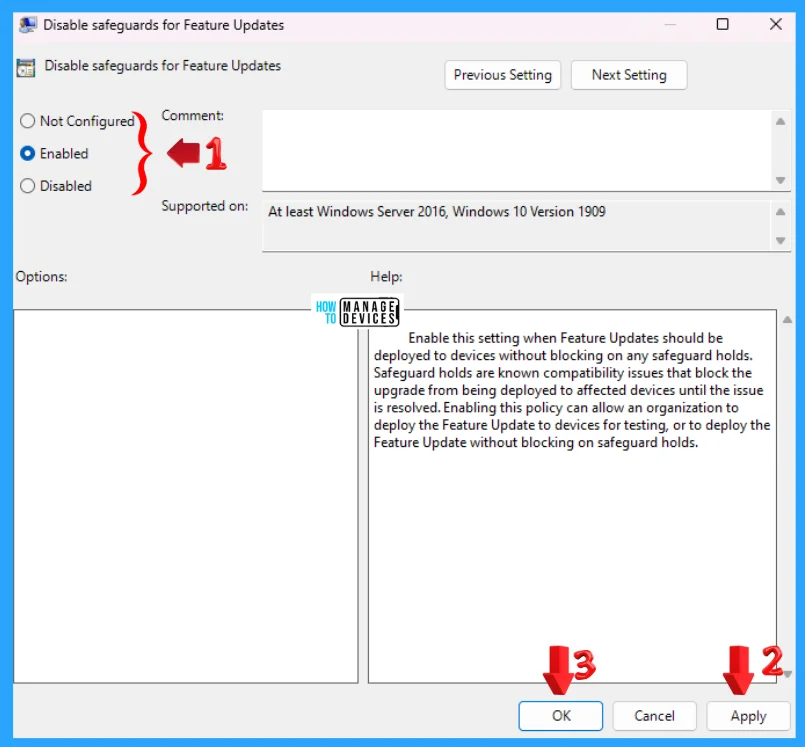Go to Previous Setting
This screenshot has width=805, height=747.
point(502,75)
